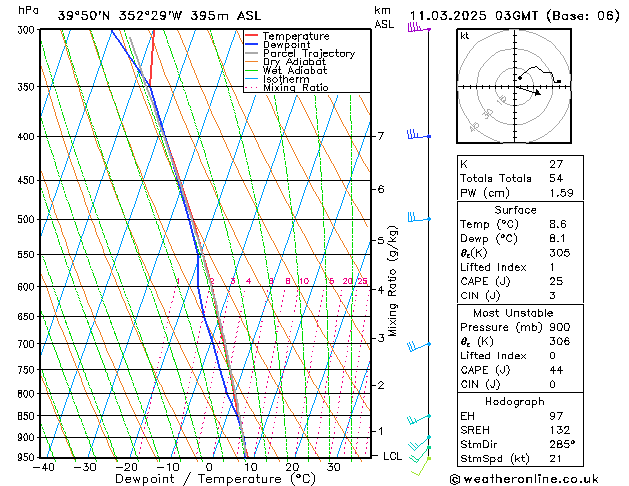Viewport: 629px width, 486px height.
Task: Select the Wet Adiabat legend entry
Action: (x=293, y=71)
